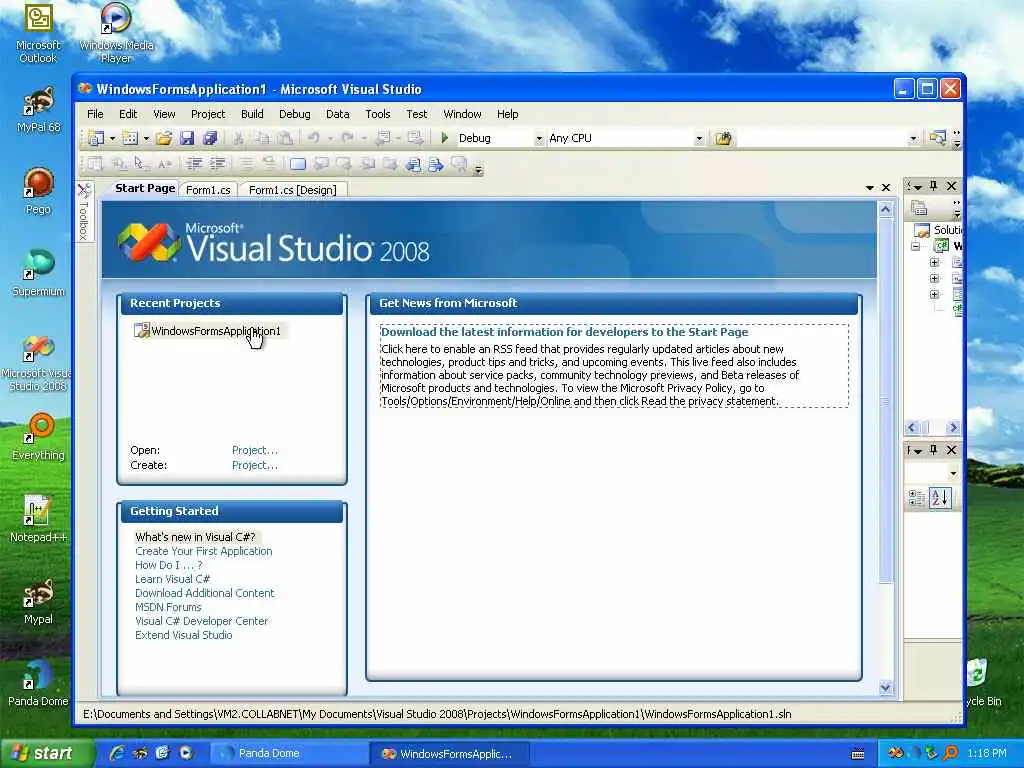Viewport: 1024px width, 768px height.
Task: Switch to Panda Dome taskbar button
Action: (291, 753)
